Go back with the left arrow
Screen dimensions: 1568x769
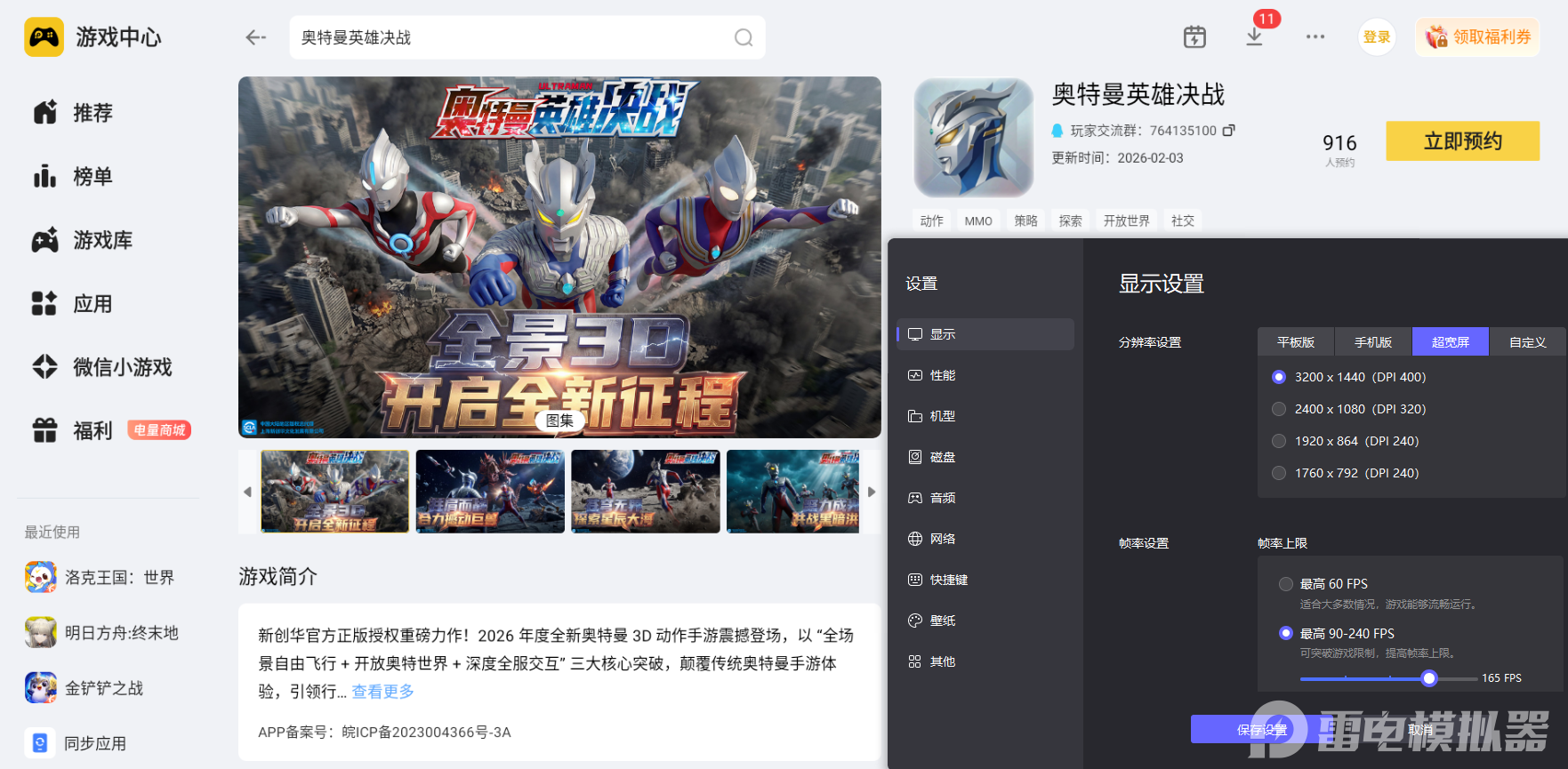[256, 37]
